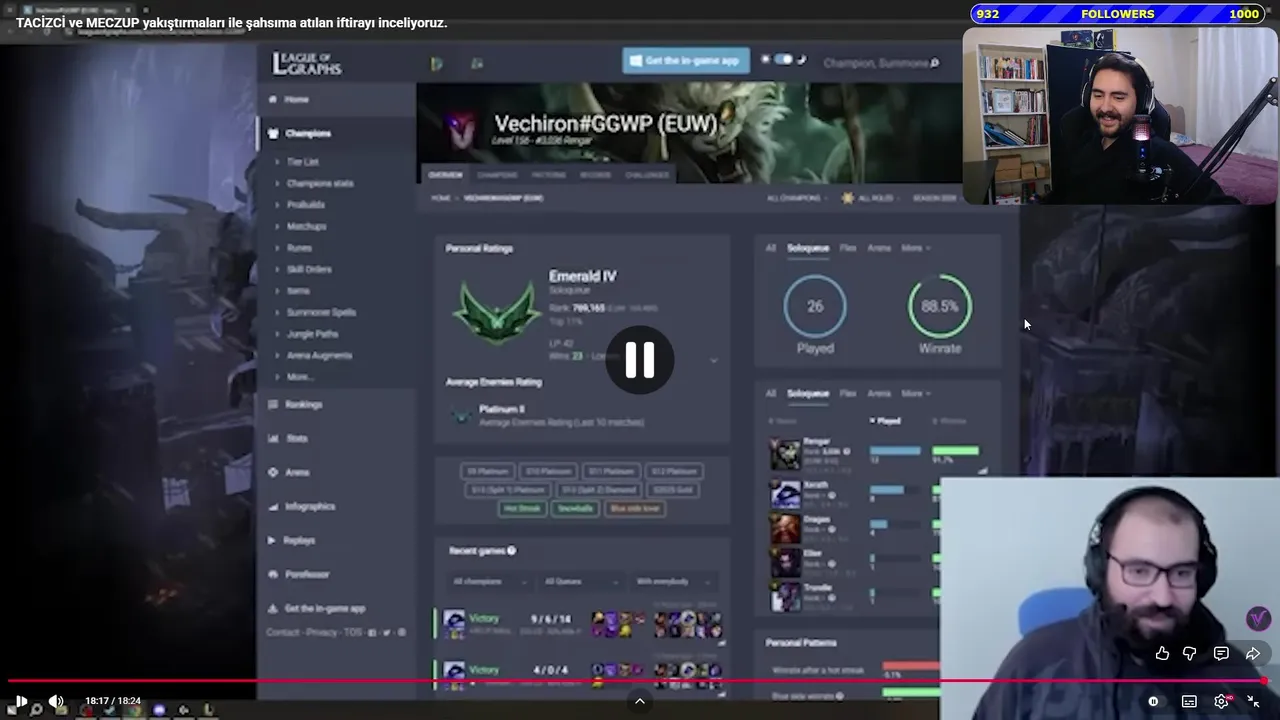Click Rengar champion portrait in list
Viewport: 1280px width, 720px height.
tap(785, 453)
